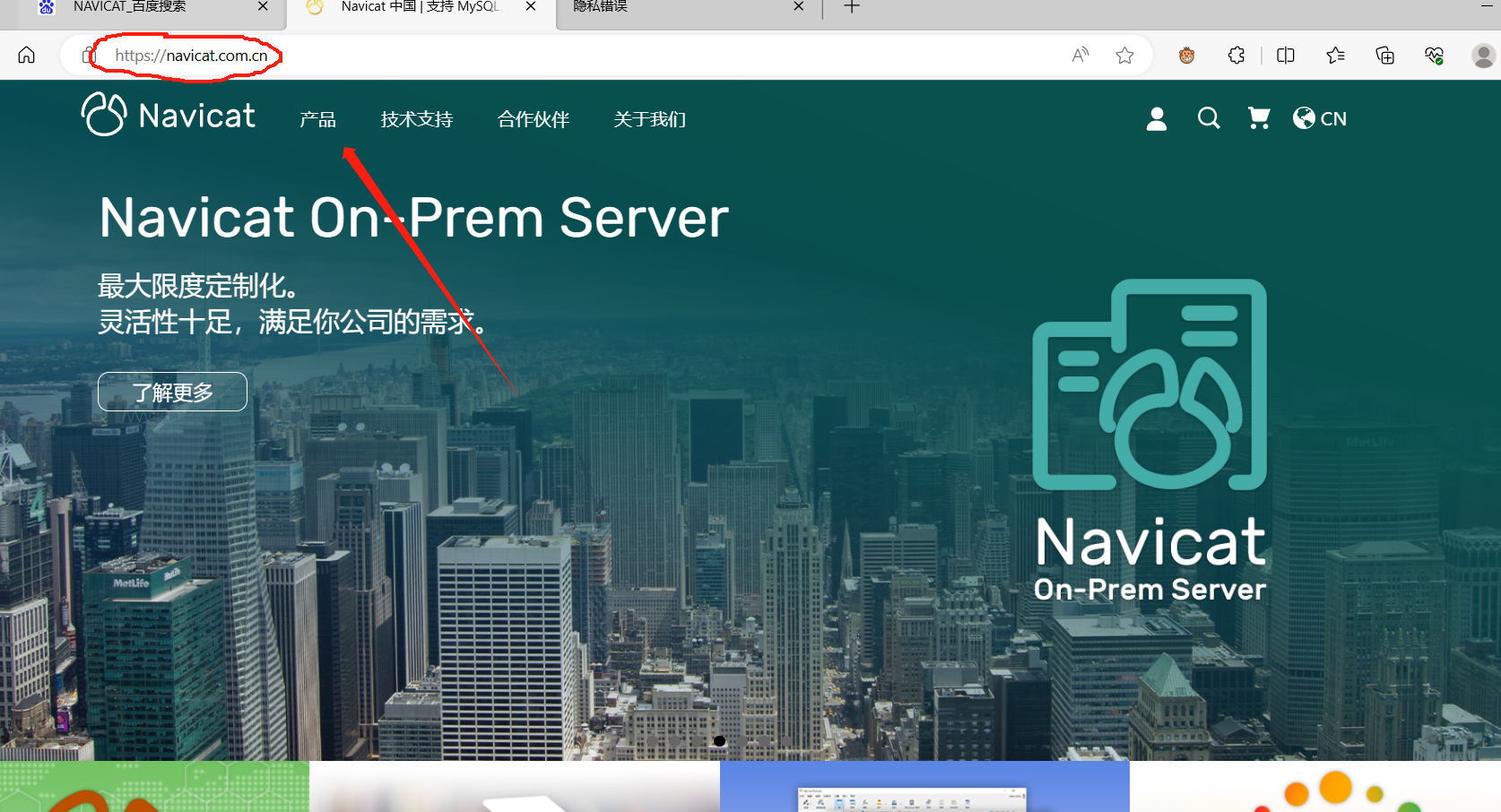Open the user account icon
Viewport: 1501px width, 812px height.
pyautogui.click(x=1157, y=118)
